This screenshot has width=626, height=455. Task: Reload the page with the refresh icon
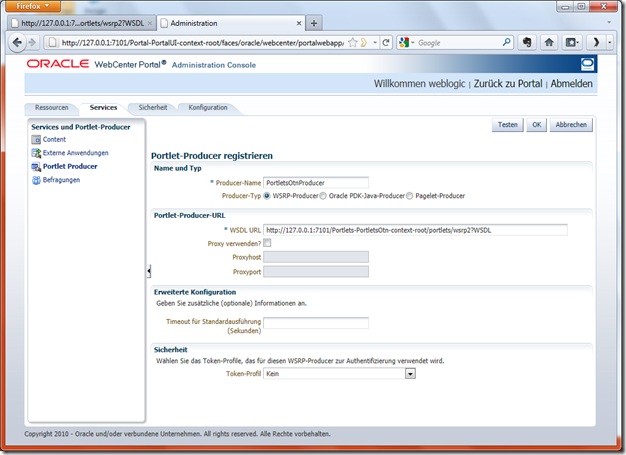[386, 43]
